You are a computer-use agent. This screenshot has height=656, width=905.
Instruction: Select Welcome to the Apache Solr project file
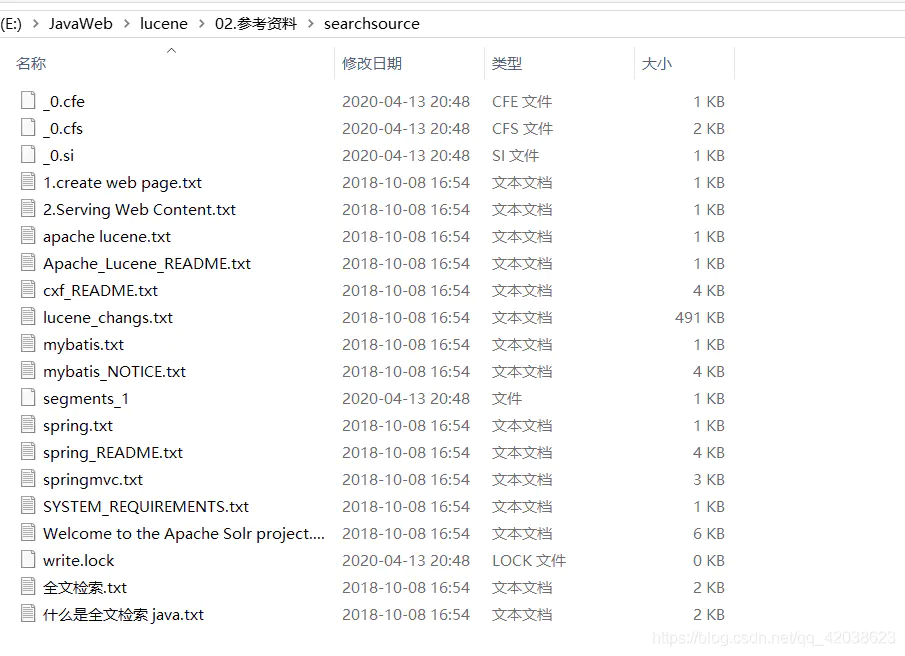coord(184,534)
